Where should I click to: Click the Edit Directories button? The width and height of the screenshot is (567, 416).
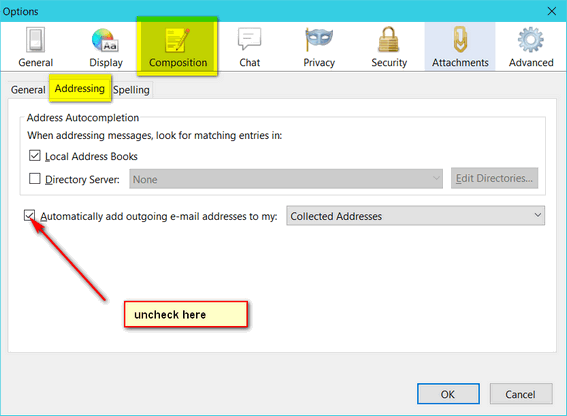494,178
